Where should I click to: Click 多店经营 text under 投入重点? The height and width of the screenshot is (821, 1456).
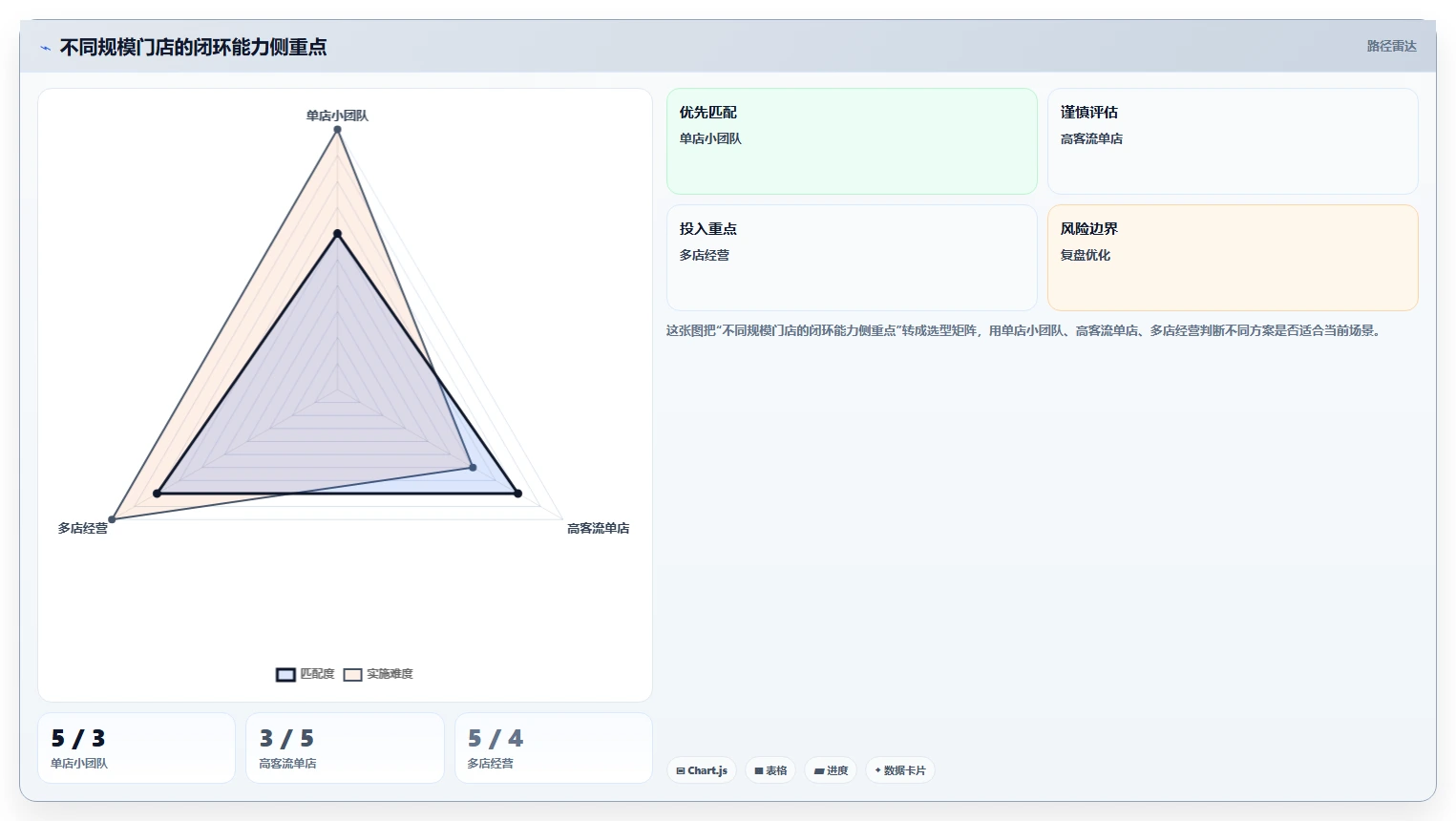(x=705, y=255)
